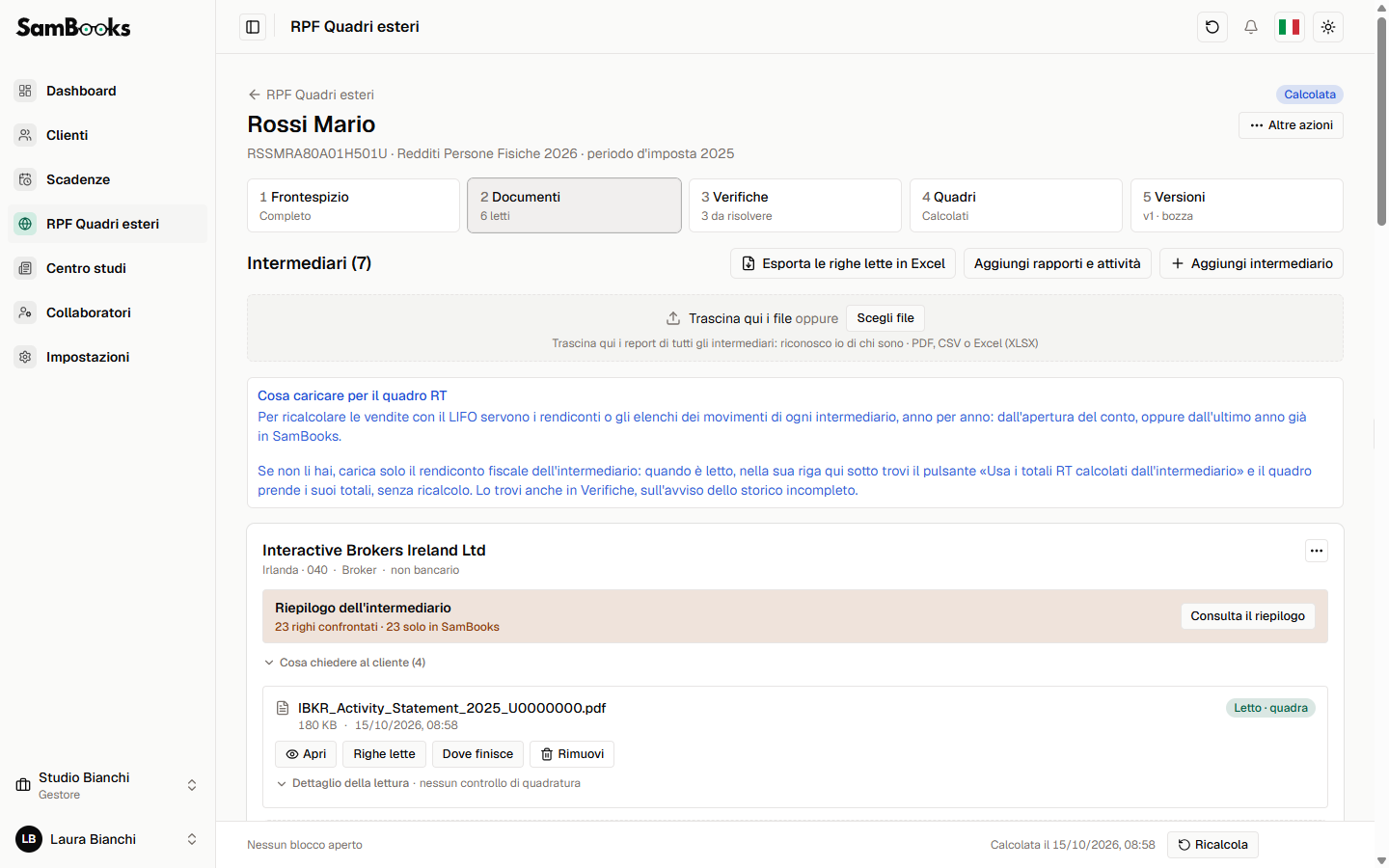Click the page vertical scrollbar
Image resolution: width=1389 pixels, height=868 pixels.
(1381, 121)
